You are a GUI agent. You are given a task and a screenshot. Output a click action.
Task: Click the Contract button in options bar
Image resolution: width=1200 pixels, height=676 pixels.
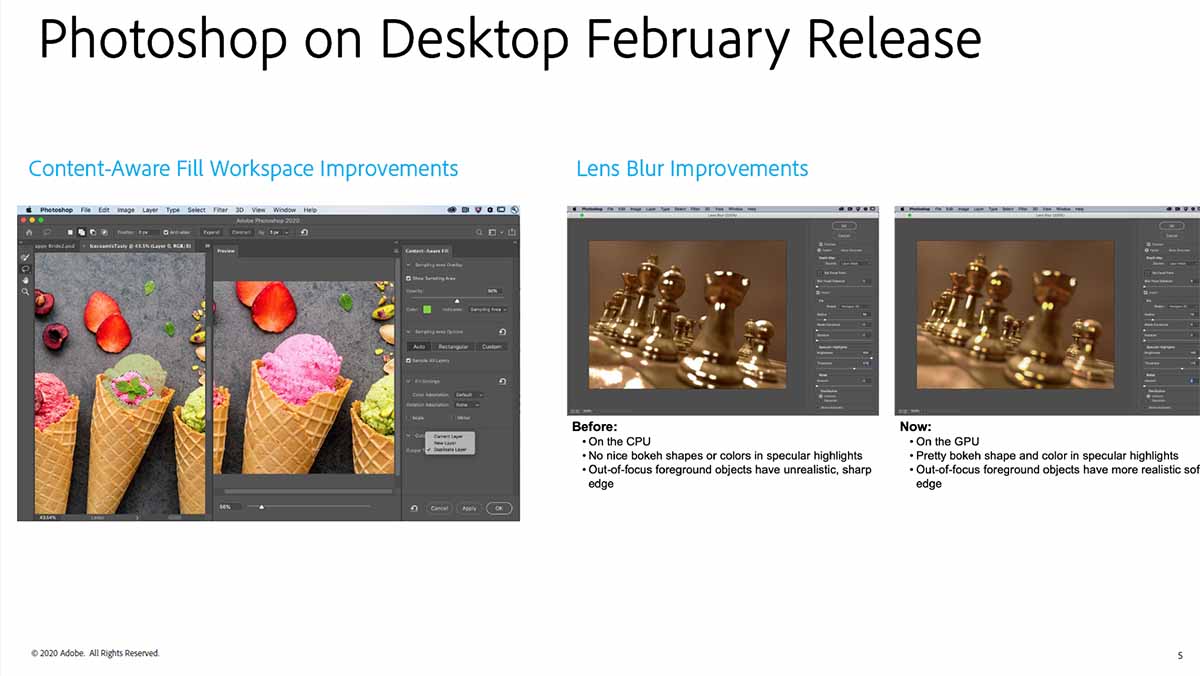click(241, 232)
